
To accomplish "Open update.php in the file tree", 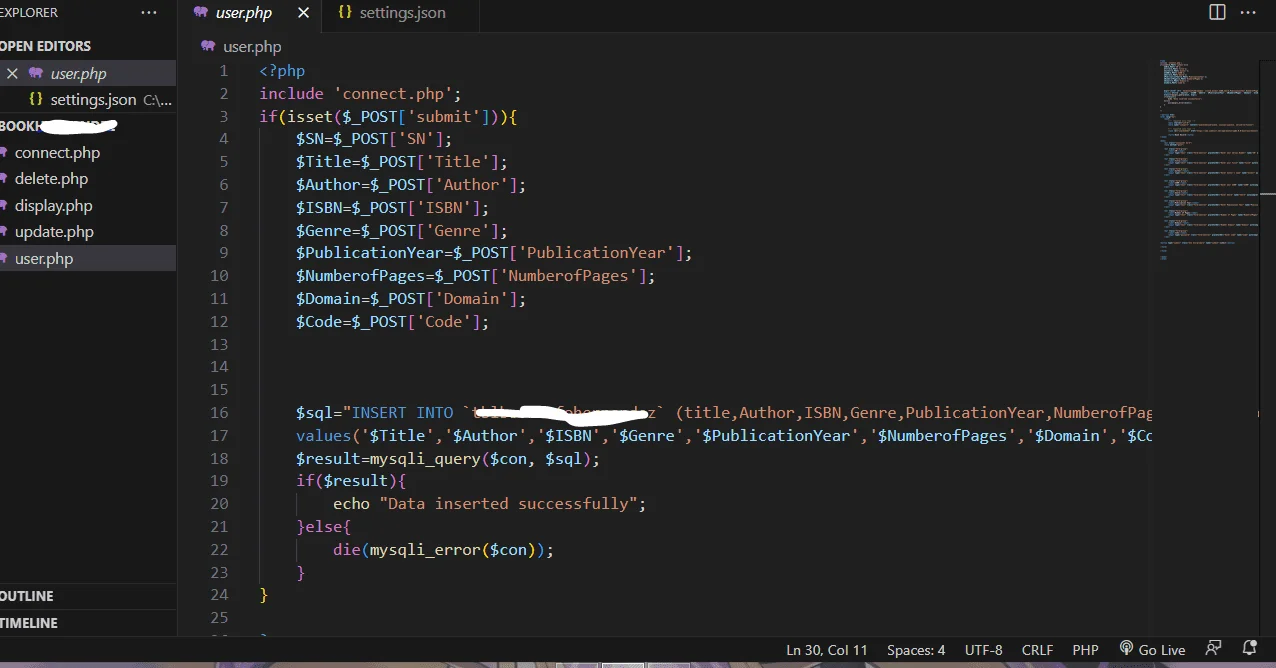I will [54, 232].
